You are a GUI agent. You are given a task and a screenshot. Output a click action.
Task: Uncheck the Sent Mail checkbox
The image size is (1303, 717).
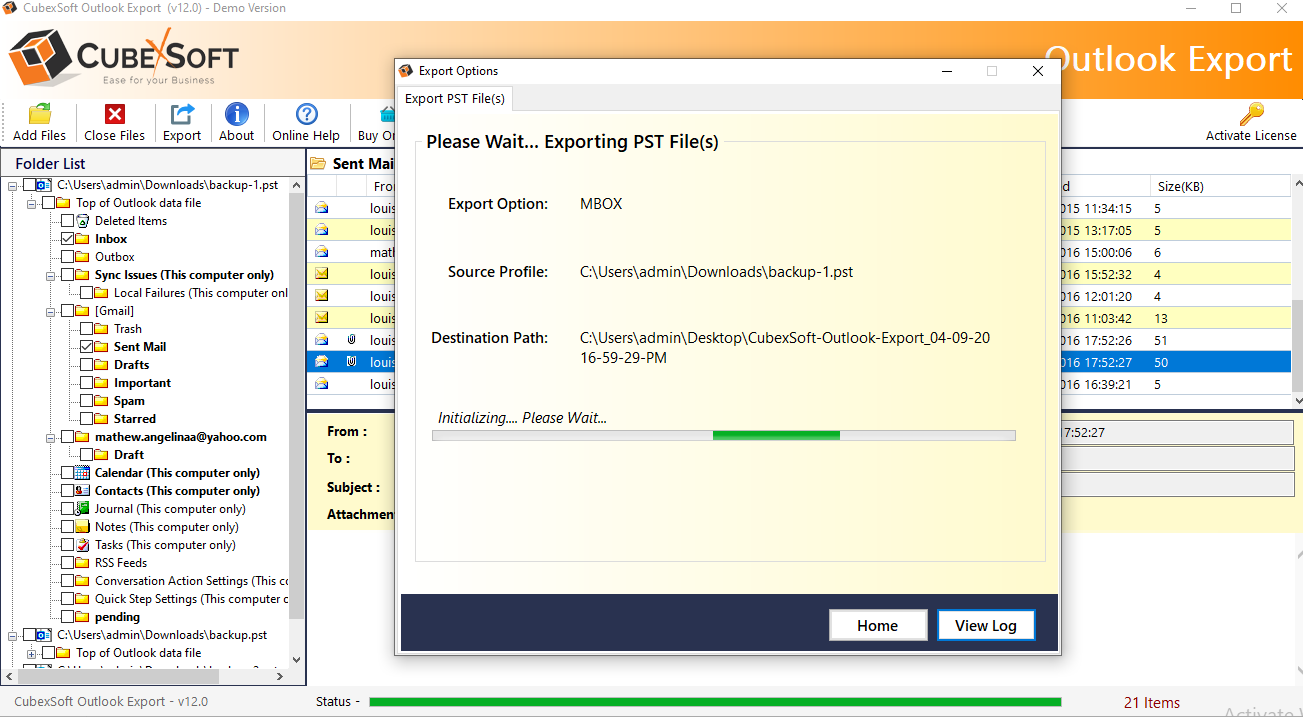point(86,347)
